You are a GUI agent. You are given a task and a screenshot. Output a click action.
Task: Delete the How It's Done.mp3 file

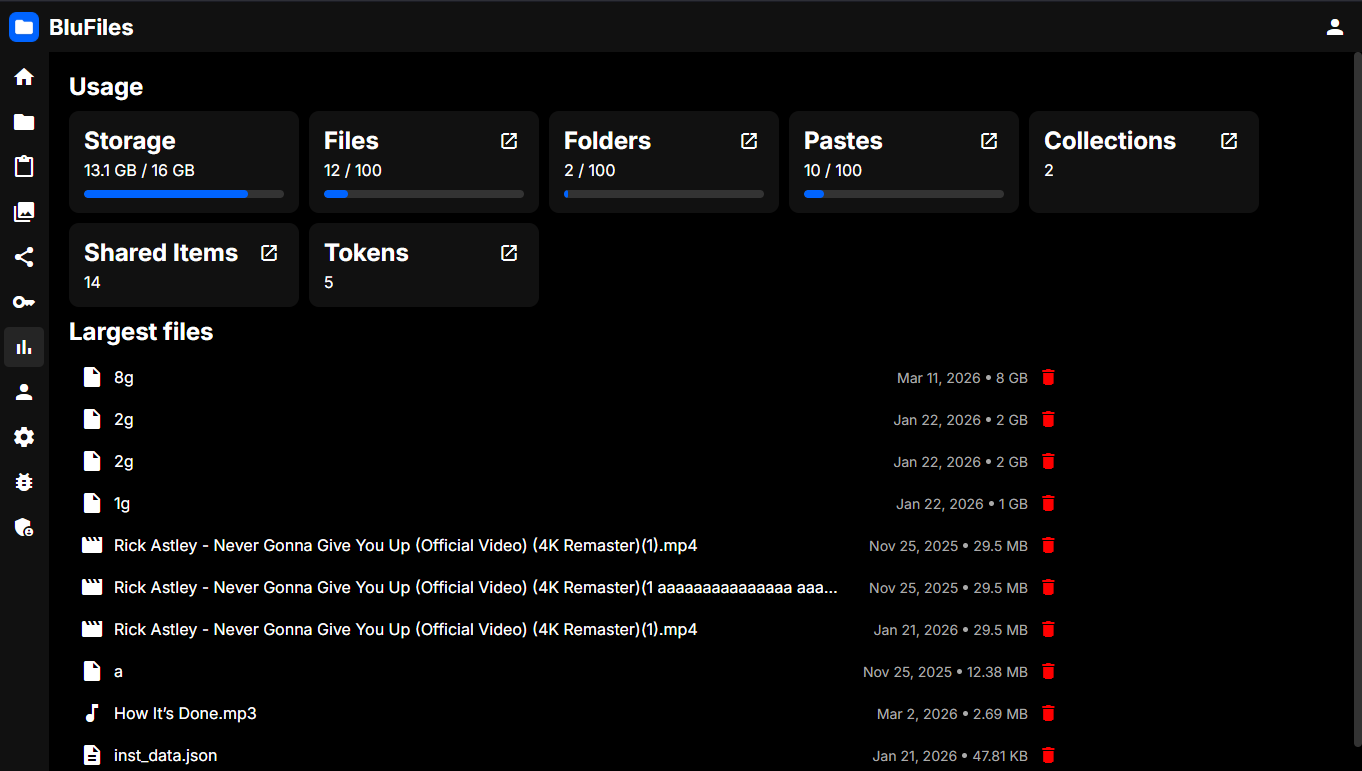coord(1048,714)
